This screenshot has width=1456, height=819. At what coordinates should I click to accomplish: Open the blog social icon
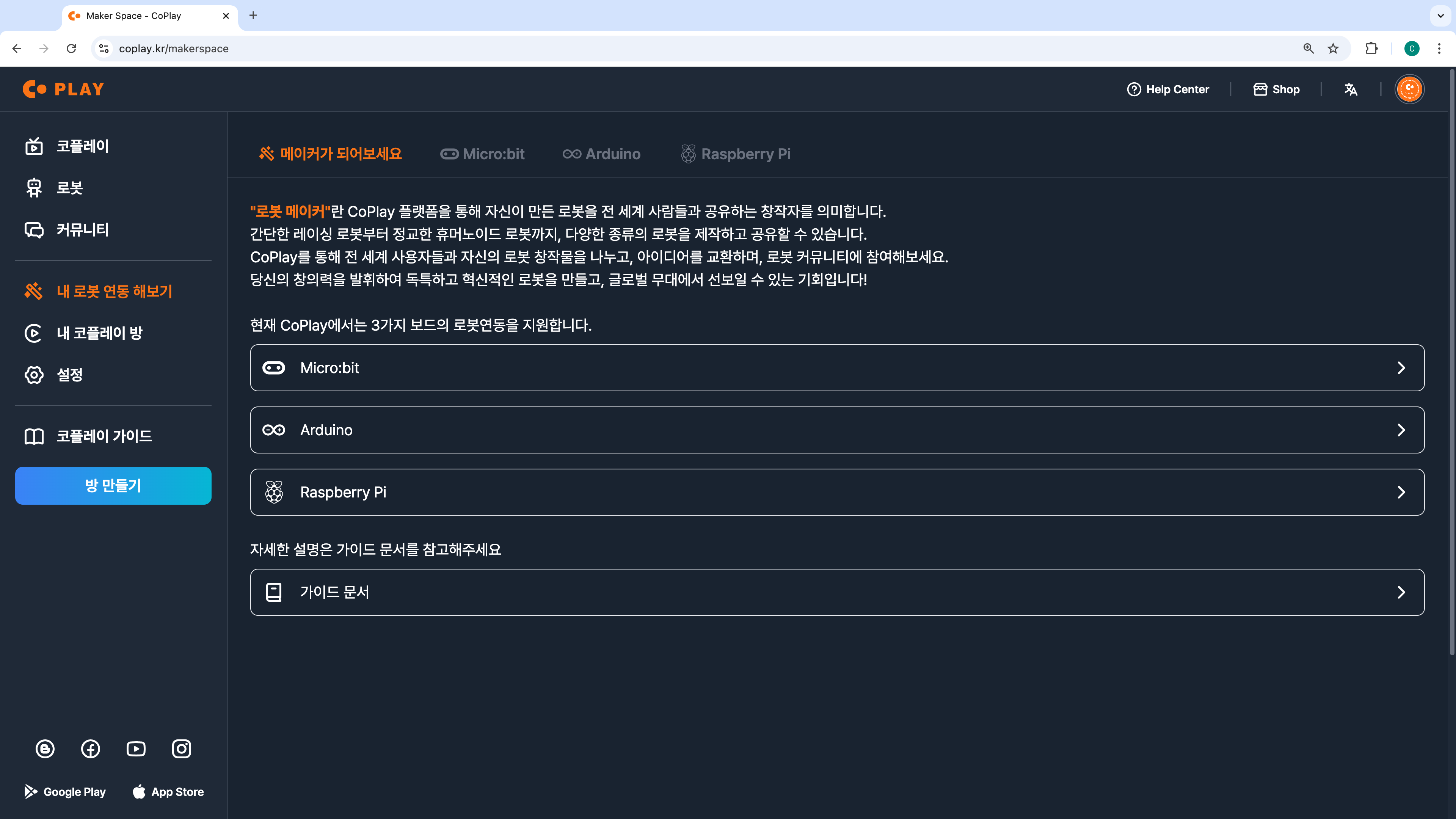click(45, 749)
